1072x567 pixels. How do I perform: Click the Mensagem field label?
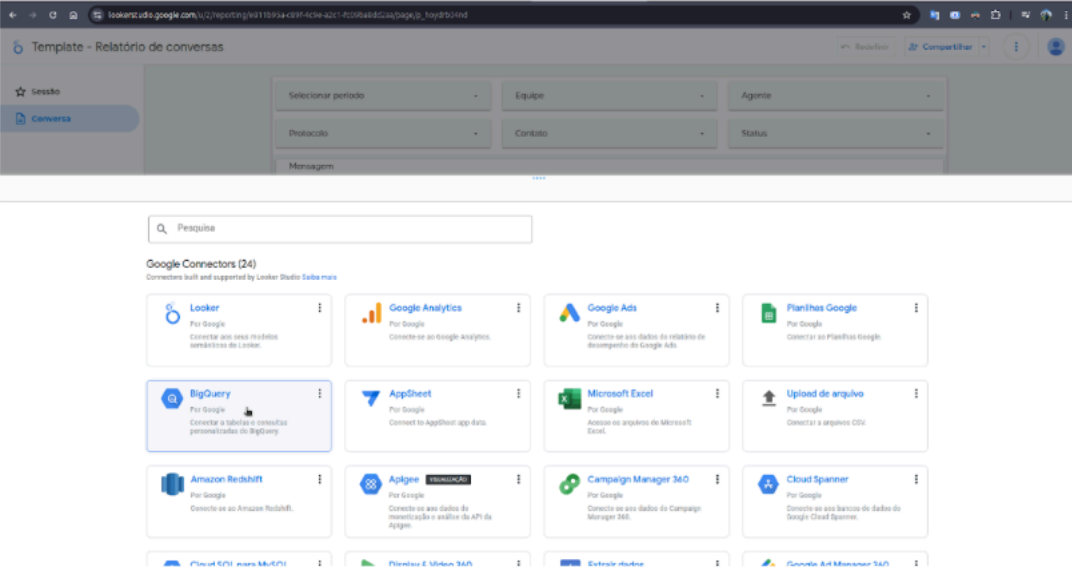[x=311, y=166]
